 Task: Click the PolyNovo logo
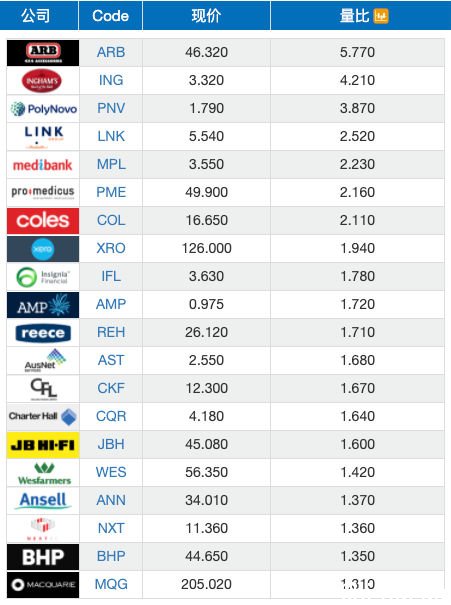[43, 109]
